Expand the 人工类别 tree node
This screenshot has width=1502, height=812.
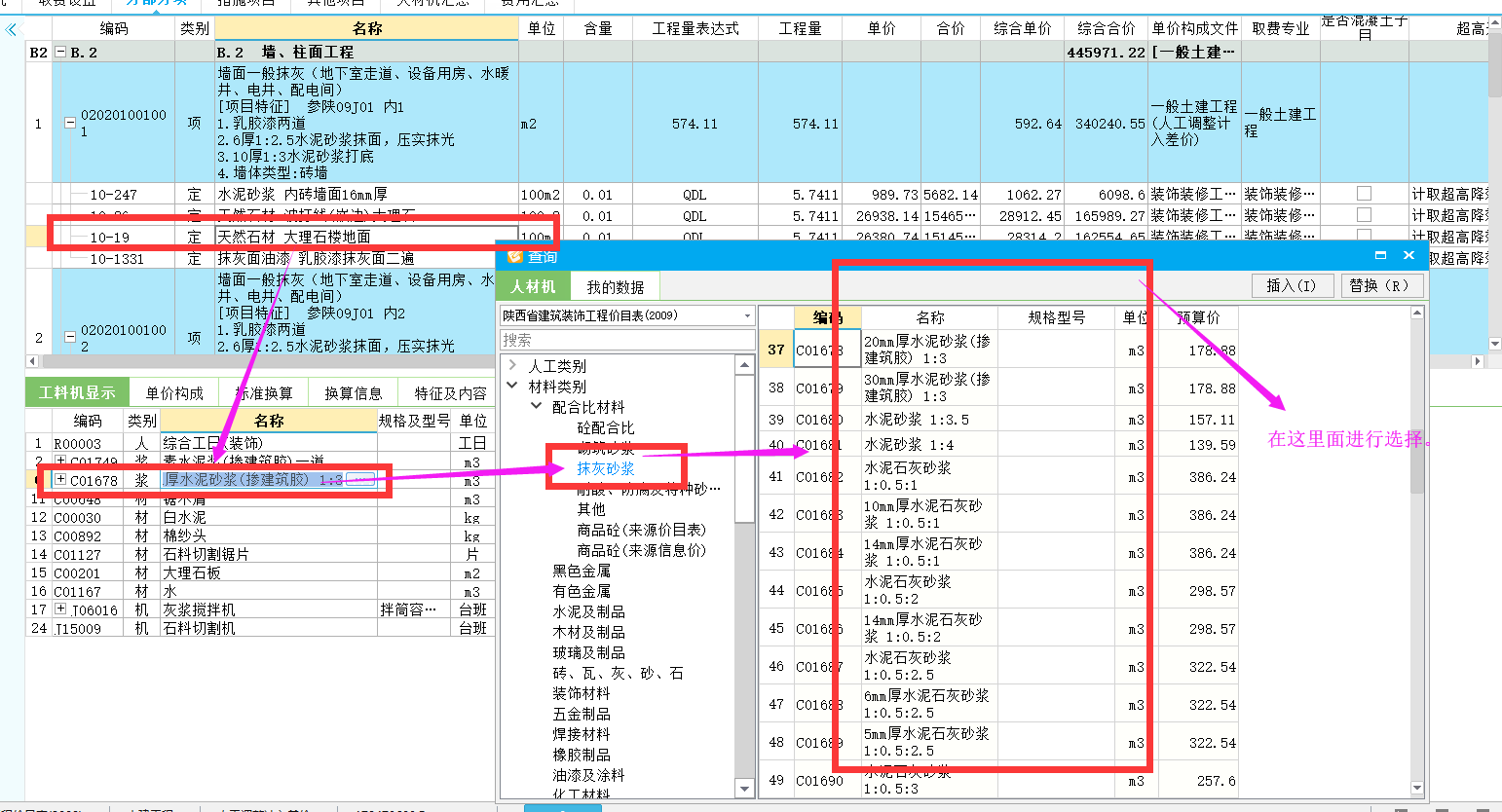512,366
